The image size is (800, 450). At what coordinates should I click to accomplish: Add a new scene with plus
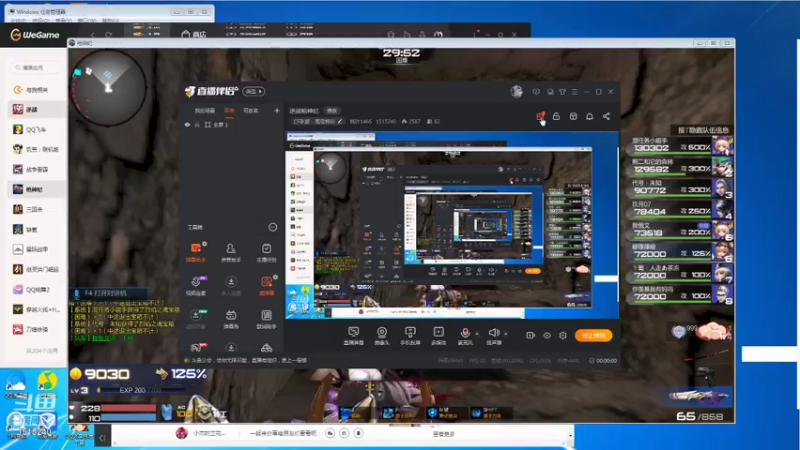coord(277,110)
